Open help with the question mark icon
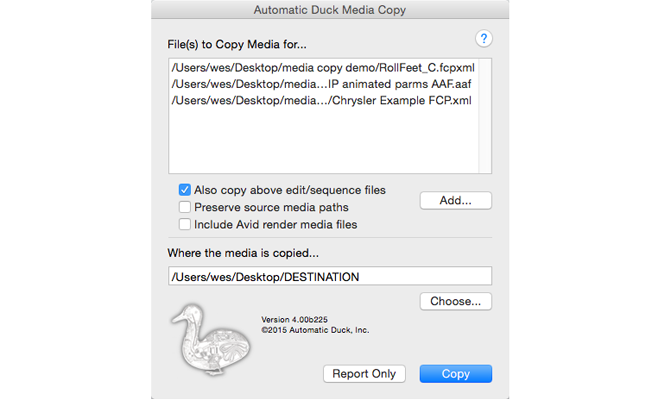652x400 pixels. (484, 39)
